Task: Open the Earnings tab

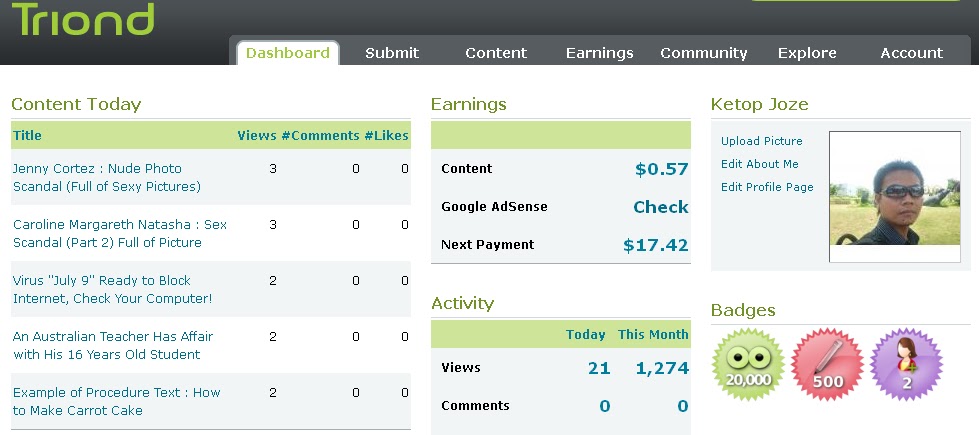Action: tap(599, 53)
